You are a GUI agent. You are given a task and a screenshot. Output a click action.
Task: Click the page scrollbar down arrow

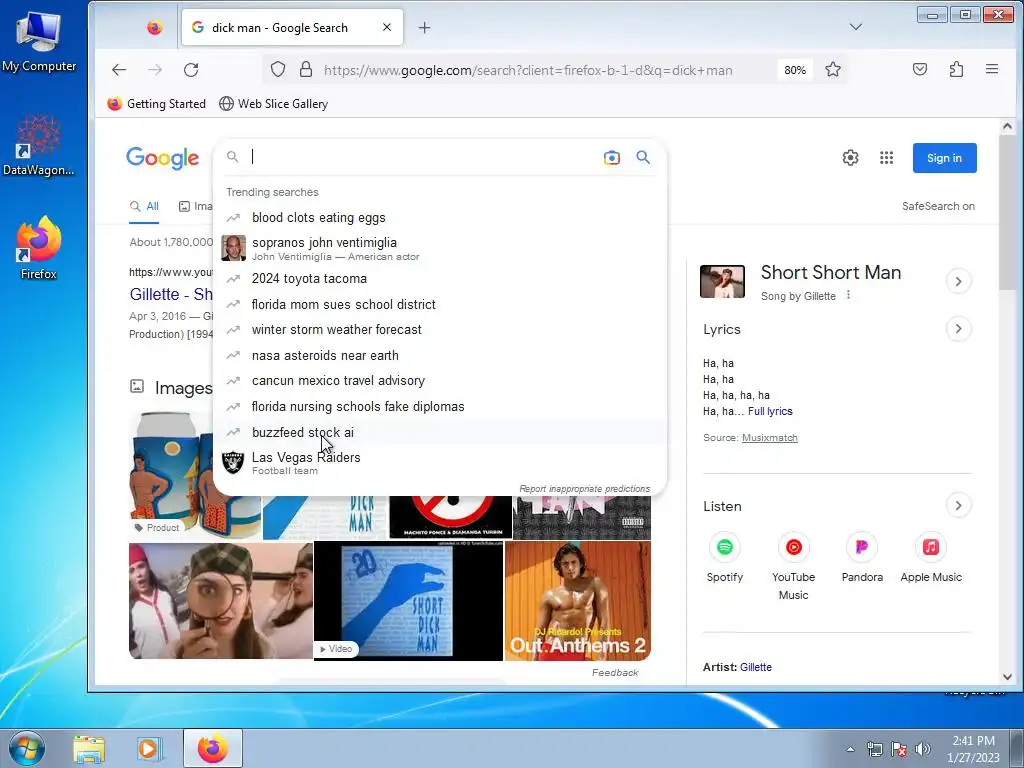coord(1007,677)
